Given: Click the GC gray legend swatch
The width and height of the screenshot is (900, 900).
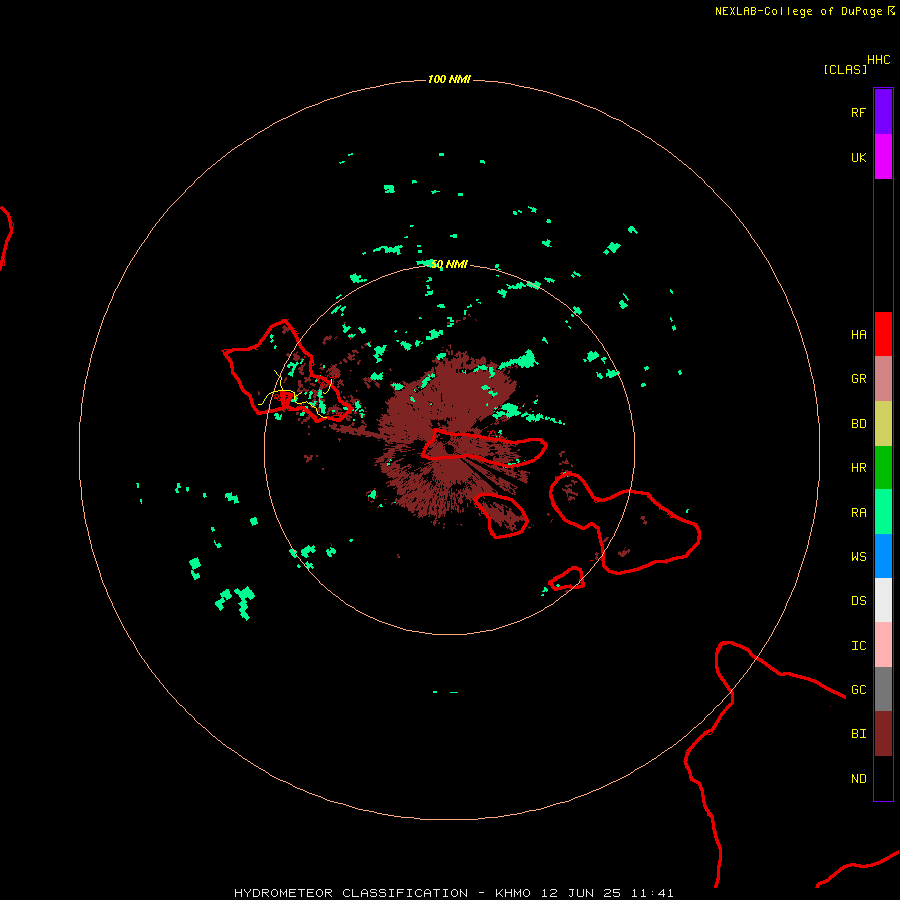Looking at the screenshot, I should coord(883,689).
